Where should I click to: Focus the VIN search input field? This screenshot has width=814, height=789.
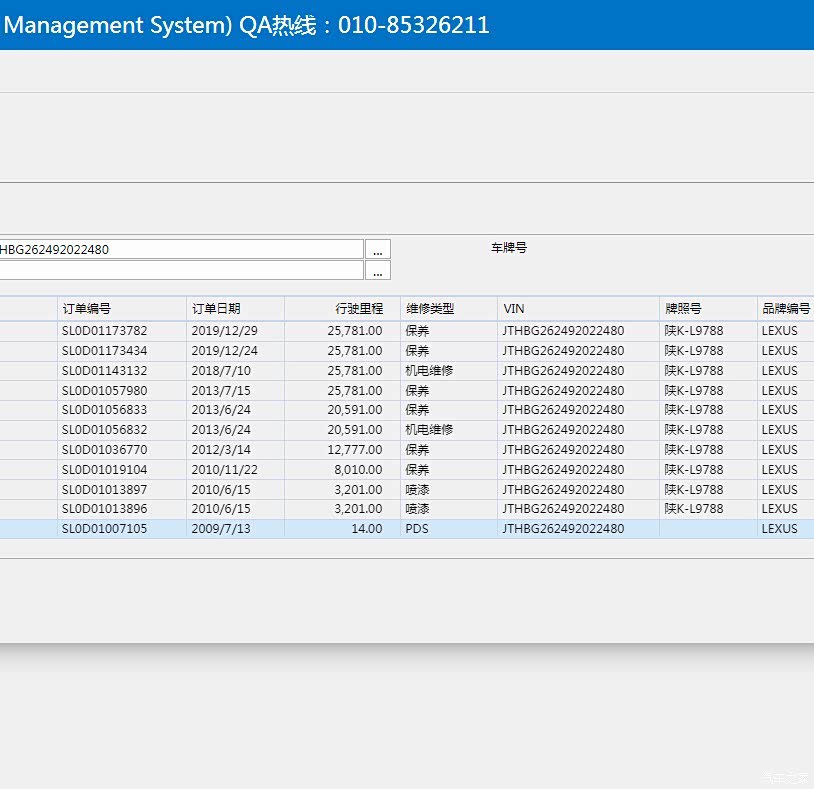(180, 250)
